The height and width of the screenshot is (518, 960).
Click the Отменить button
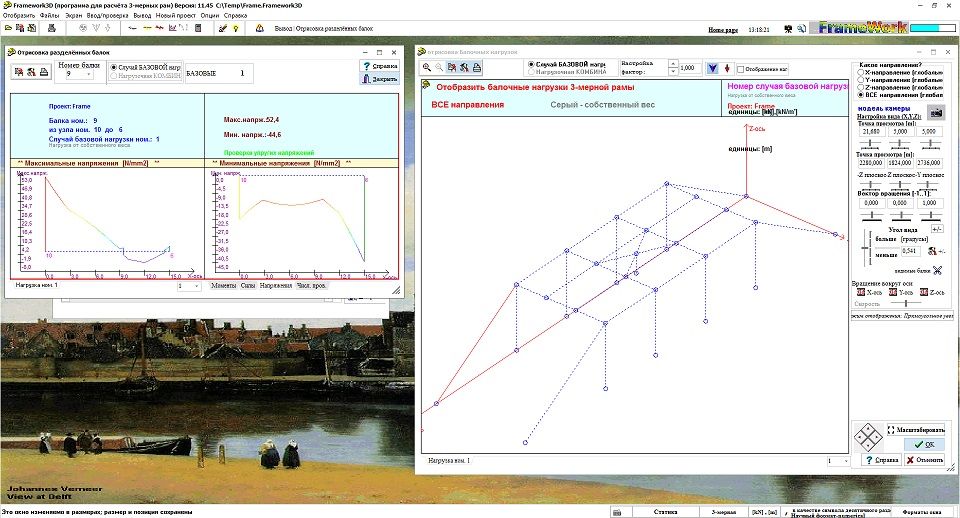[x=924, y=460]
